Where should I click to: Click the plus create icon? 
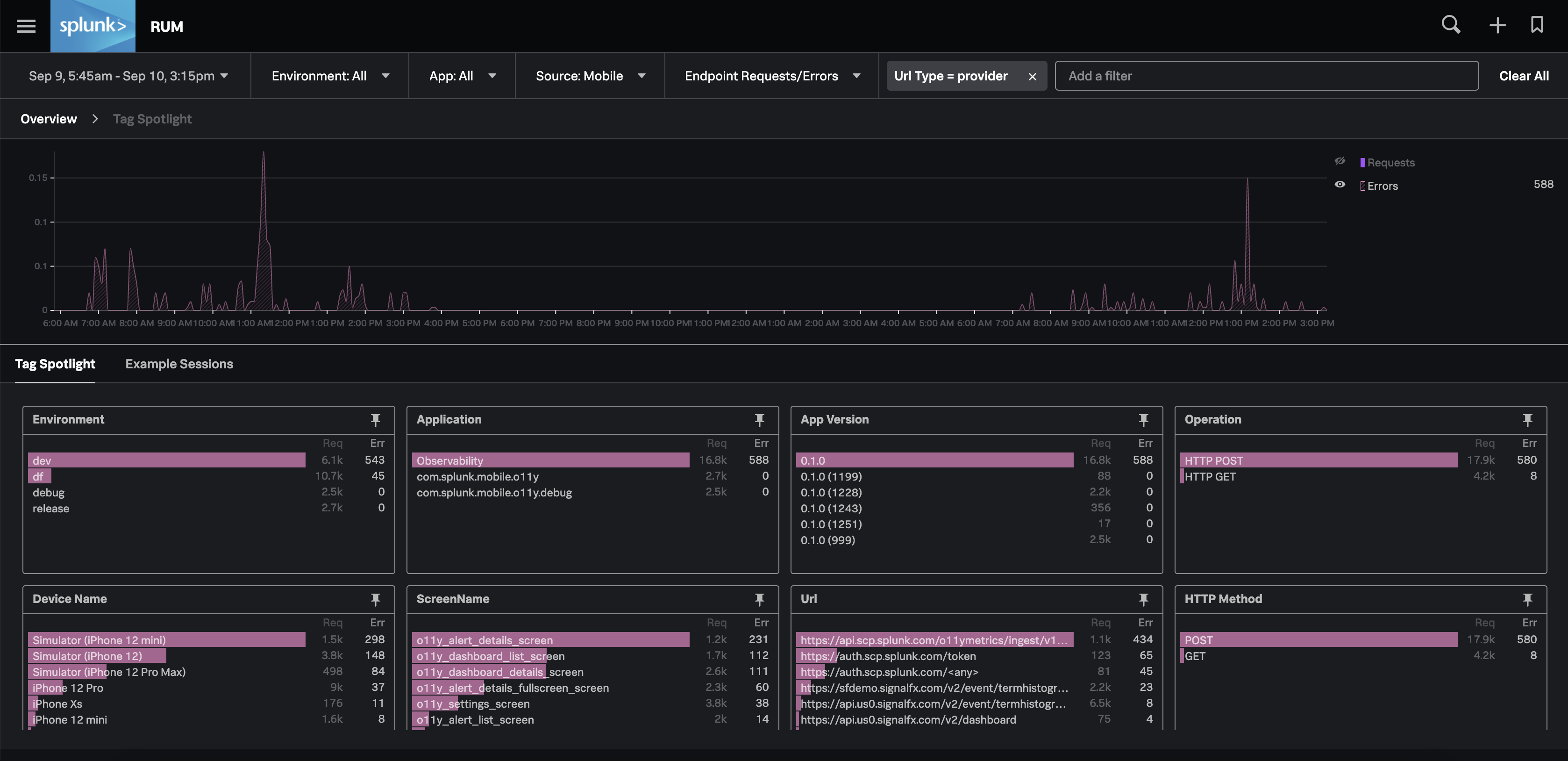1497,26
